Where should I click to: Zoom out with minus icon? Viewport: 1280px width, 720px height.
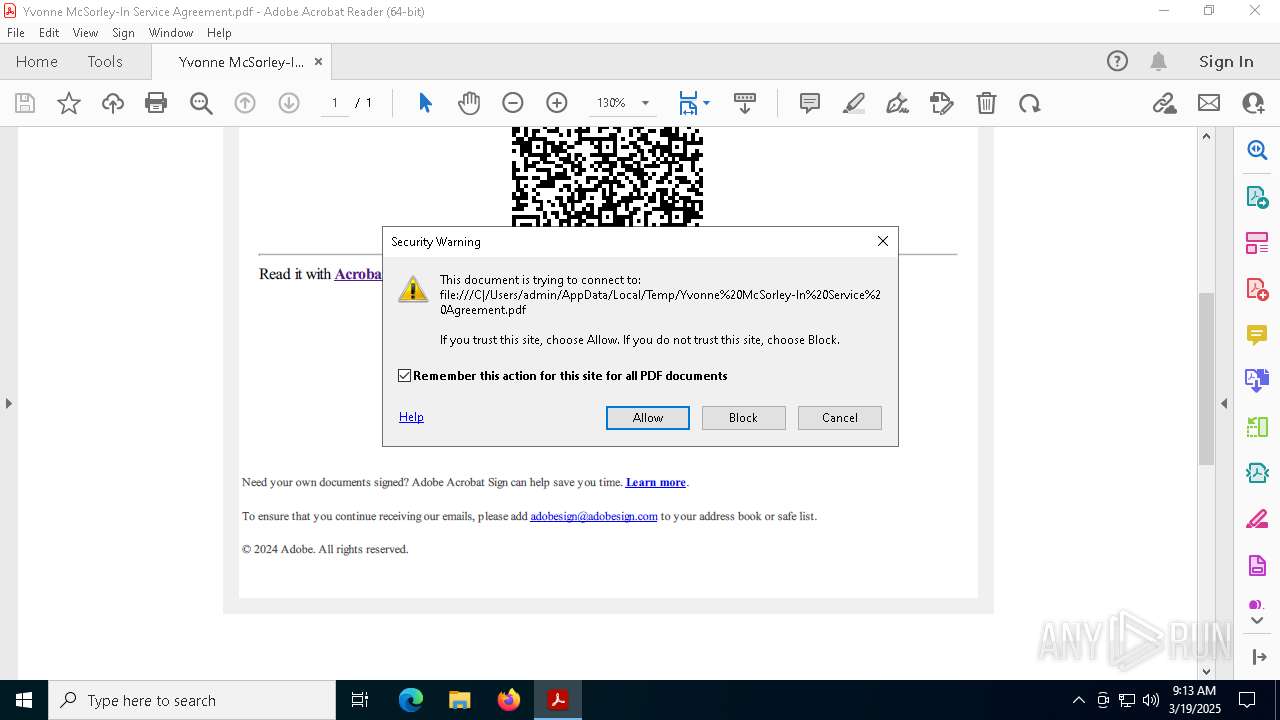click(x=513, y=103)
